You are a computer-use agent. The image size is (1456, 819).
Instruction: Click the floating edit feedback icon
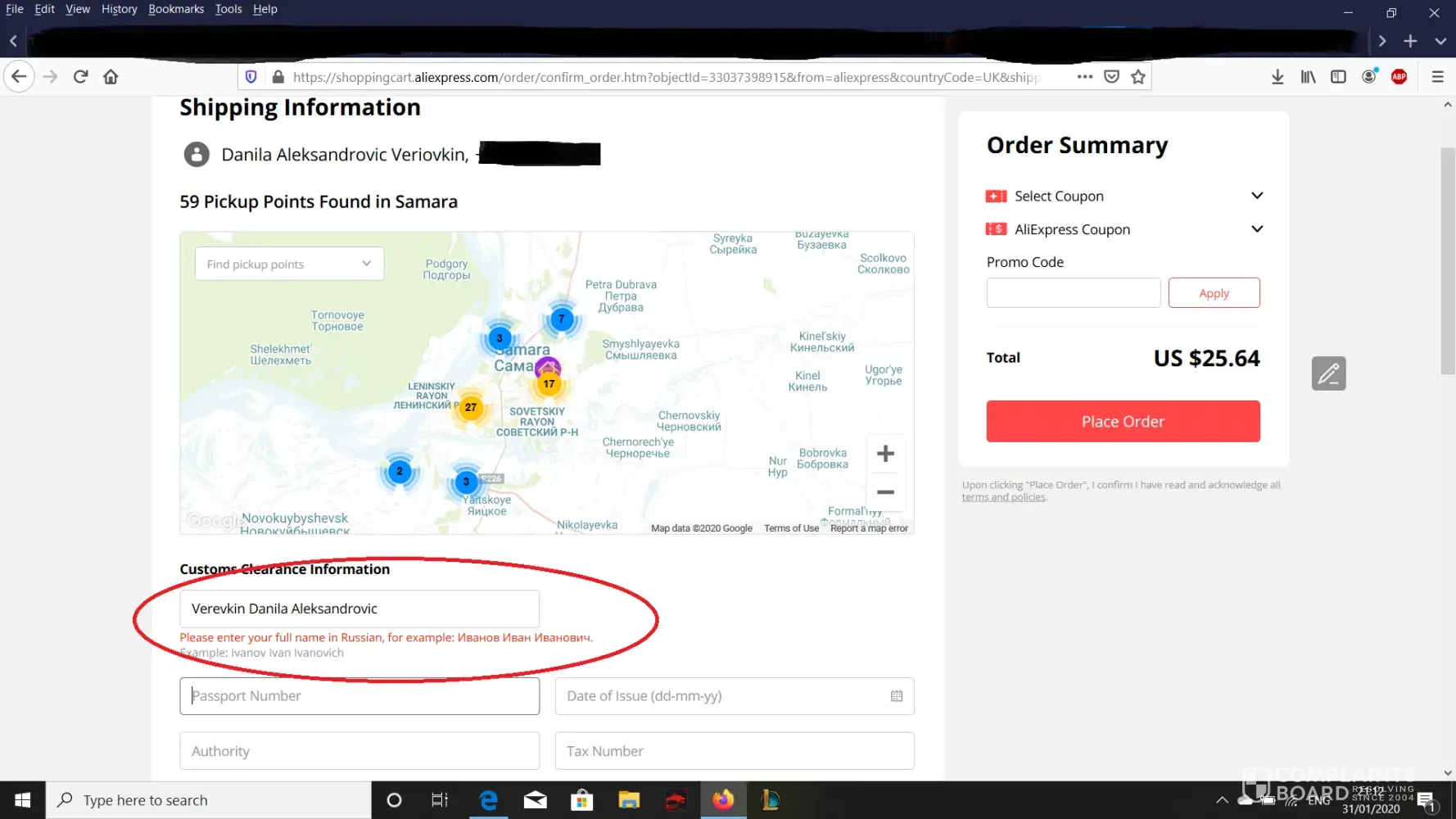click(x=1329, y=373)
